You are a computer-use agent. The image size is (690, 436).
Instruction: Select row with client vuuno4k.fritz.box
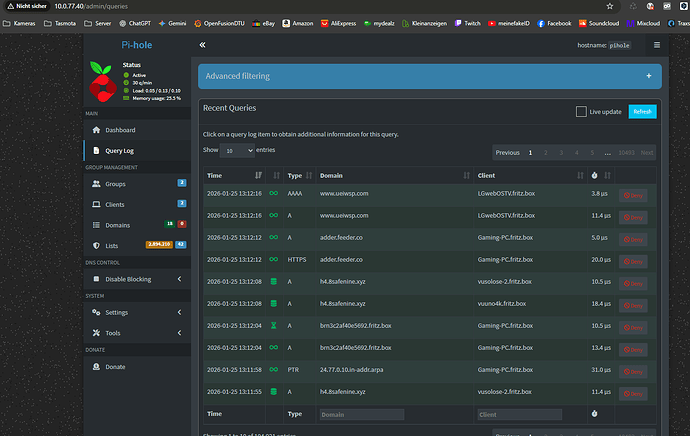point(430,304)
